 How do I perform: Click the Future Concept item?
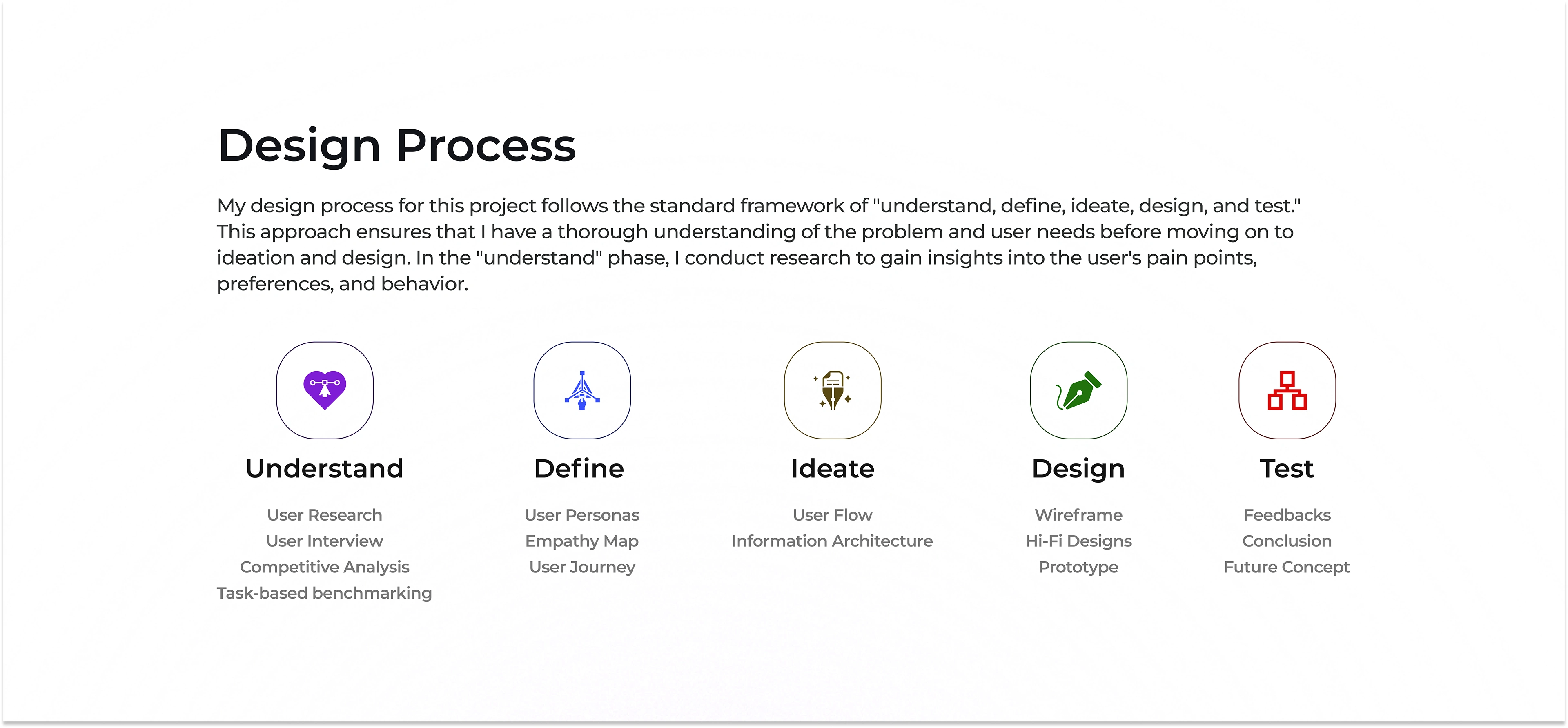pyautogui.click(x=1287, y=567)
